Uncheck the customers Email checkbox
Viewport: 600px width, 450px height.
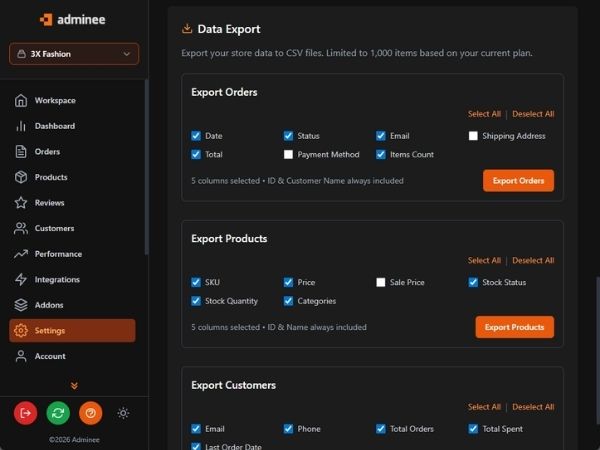click(196, 429)
